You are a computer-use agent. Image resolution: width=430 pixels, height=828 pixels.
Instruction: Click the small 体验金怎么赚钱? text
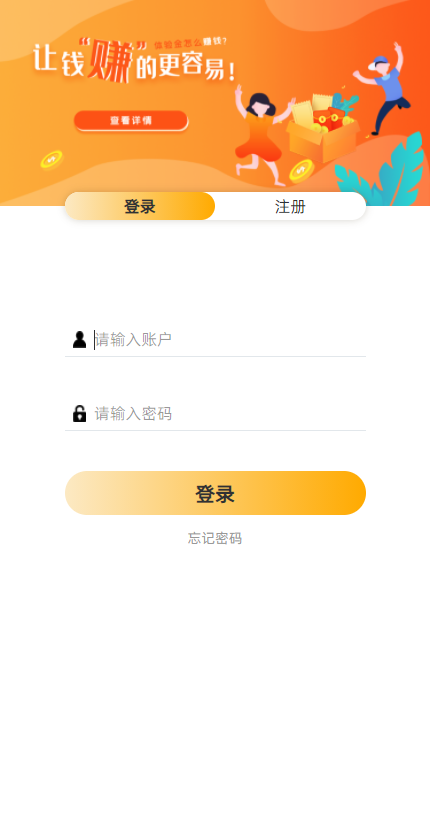click(191, 43)
